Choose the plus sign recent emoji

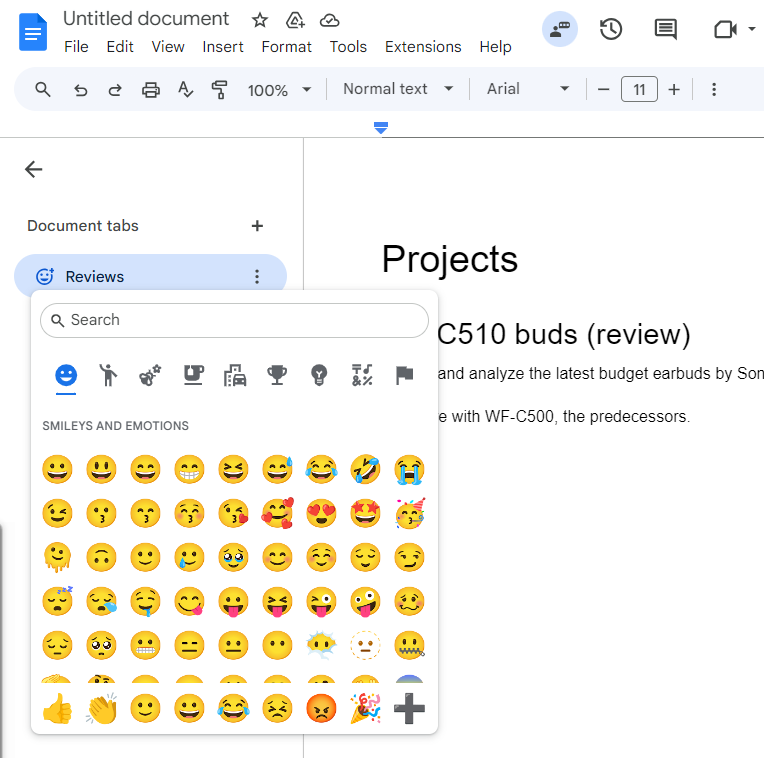[409, 708]
